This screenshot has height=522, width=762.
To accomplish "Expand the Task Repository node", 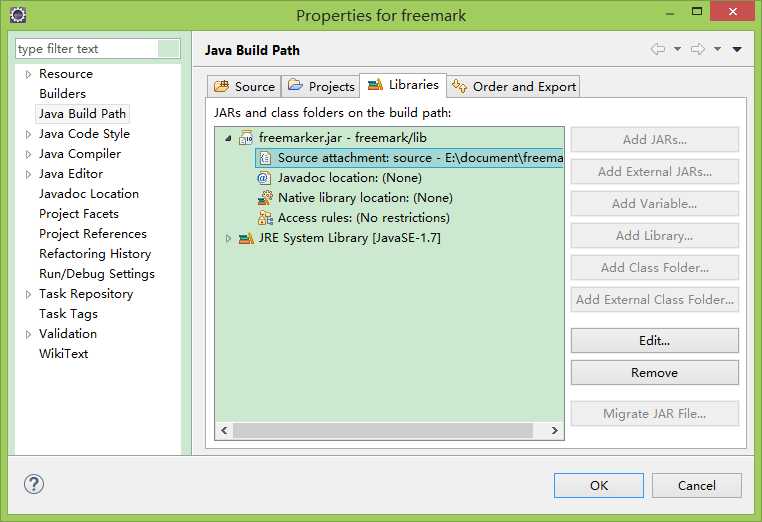I will coord(28,294).
